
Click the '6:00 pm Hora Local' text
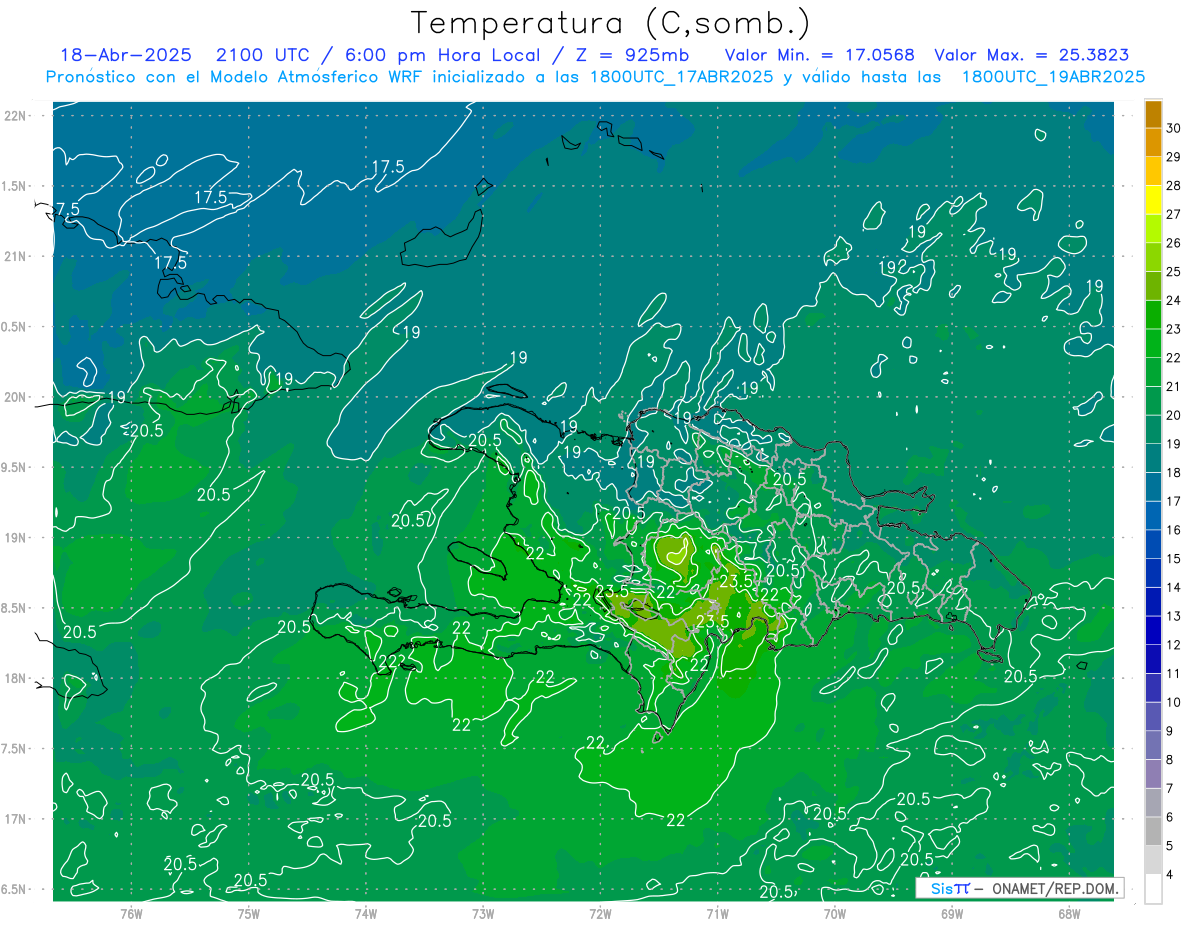click(x=444, y=55)
